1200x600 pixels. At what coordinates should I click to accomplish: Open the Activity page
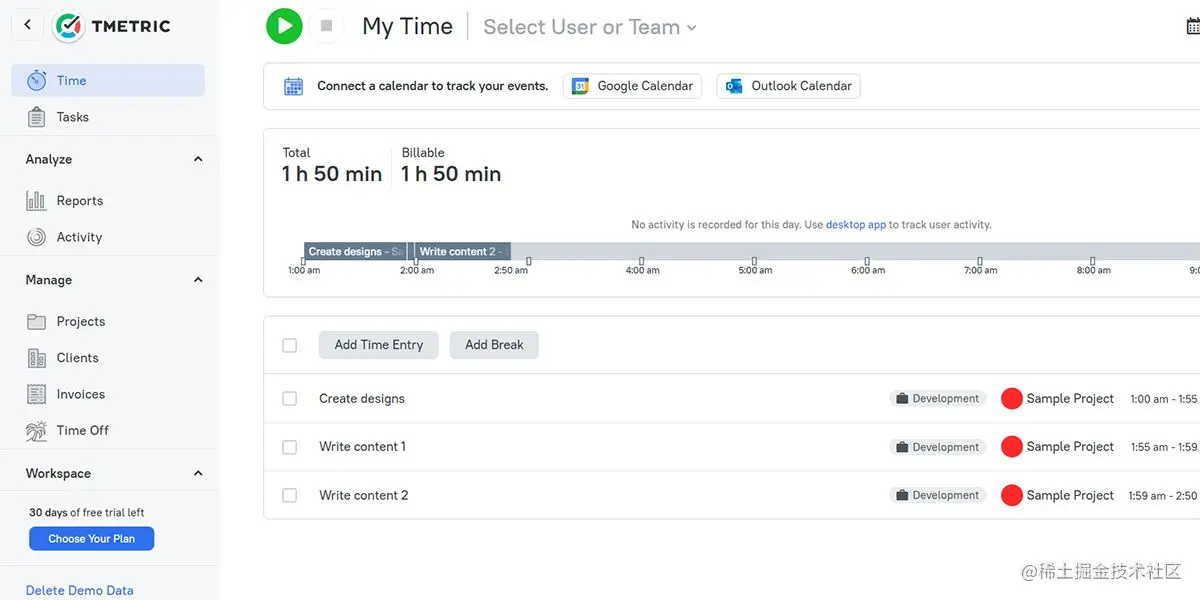click(x=79, y=237)
